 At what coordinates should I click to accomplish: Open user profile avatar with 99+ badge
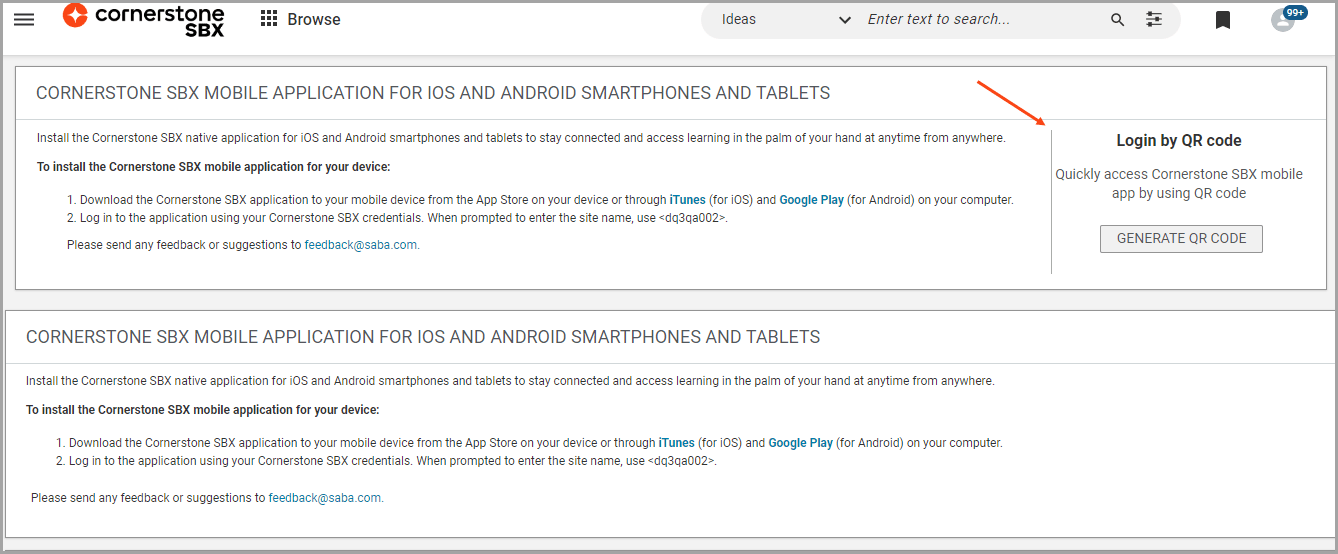pyautogui.click(x=1288, y=17)
